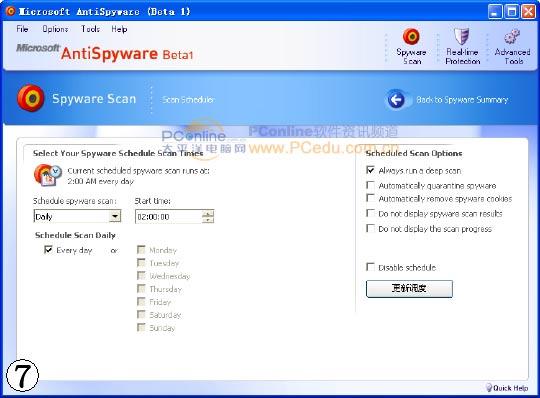Uncheck Always run a deep scan
The width and height of the screenshot is (540, 398).
[x=371, y=170]
